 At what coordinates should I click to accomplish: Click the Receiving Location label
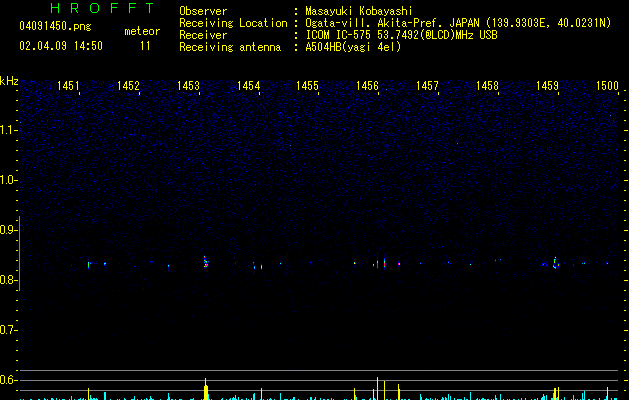[233, 23]
